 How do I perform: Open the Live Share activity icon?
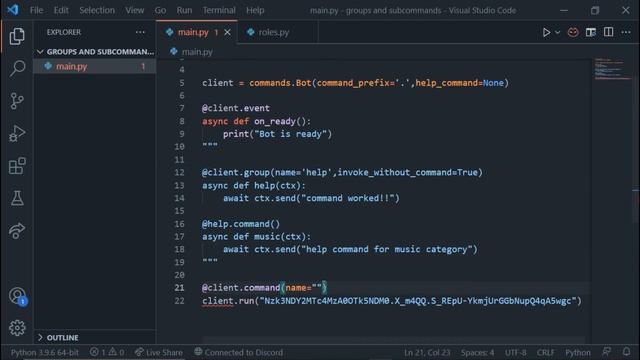tap(17, 231)
